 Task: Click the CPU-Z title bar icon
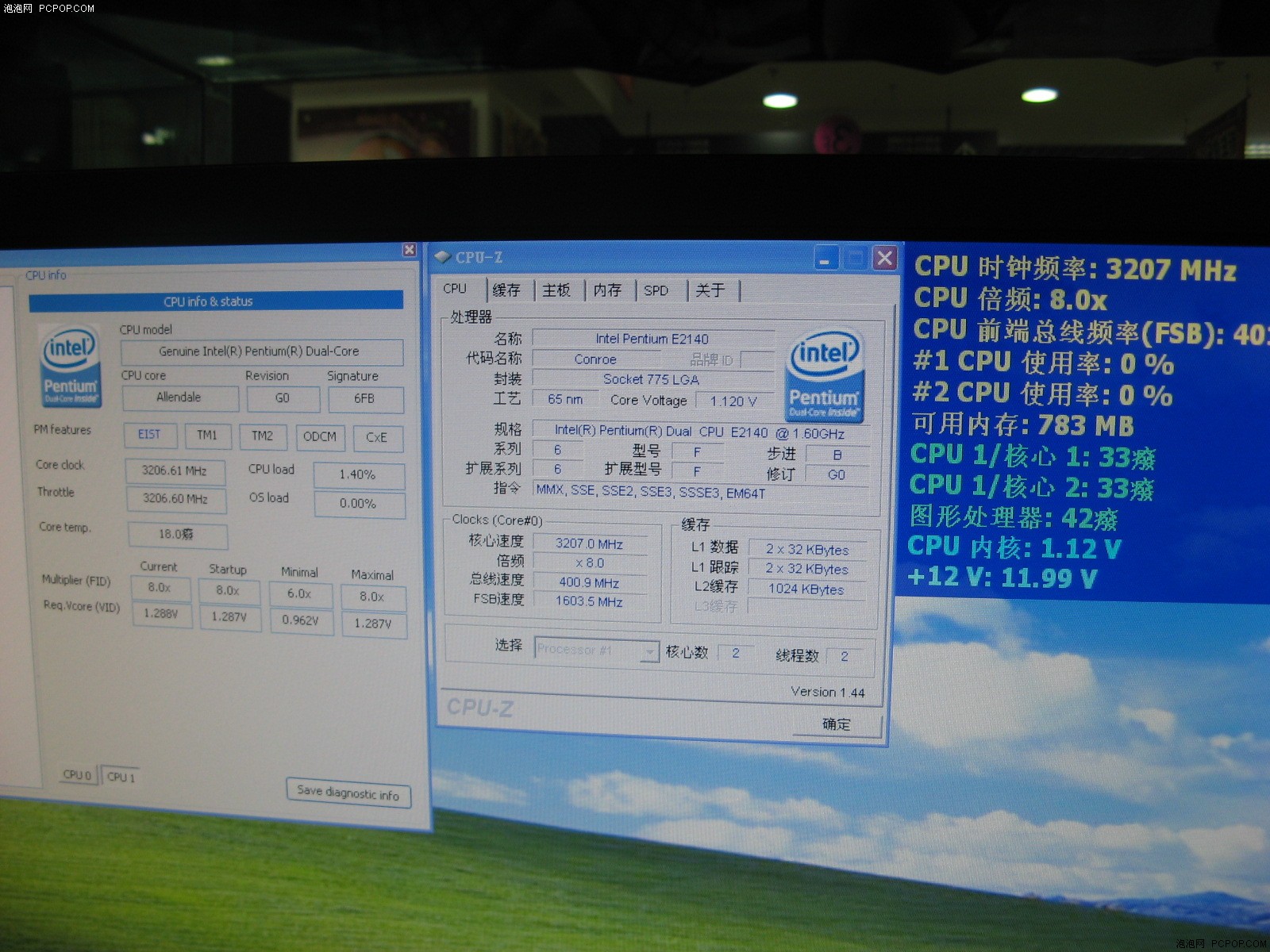click(x=443, y=257)
